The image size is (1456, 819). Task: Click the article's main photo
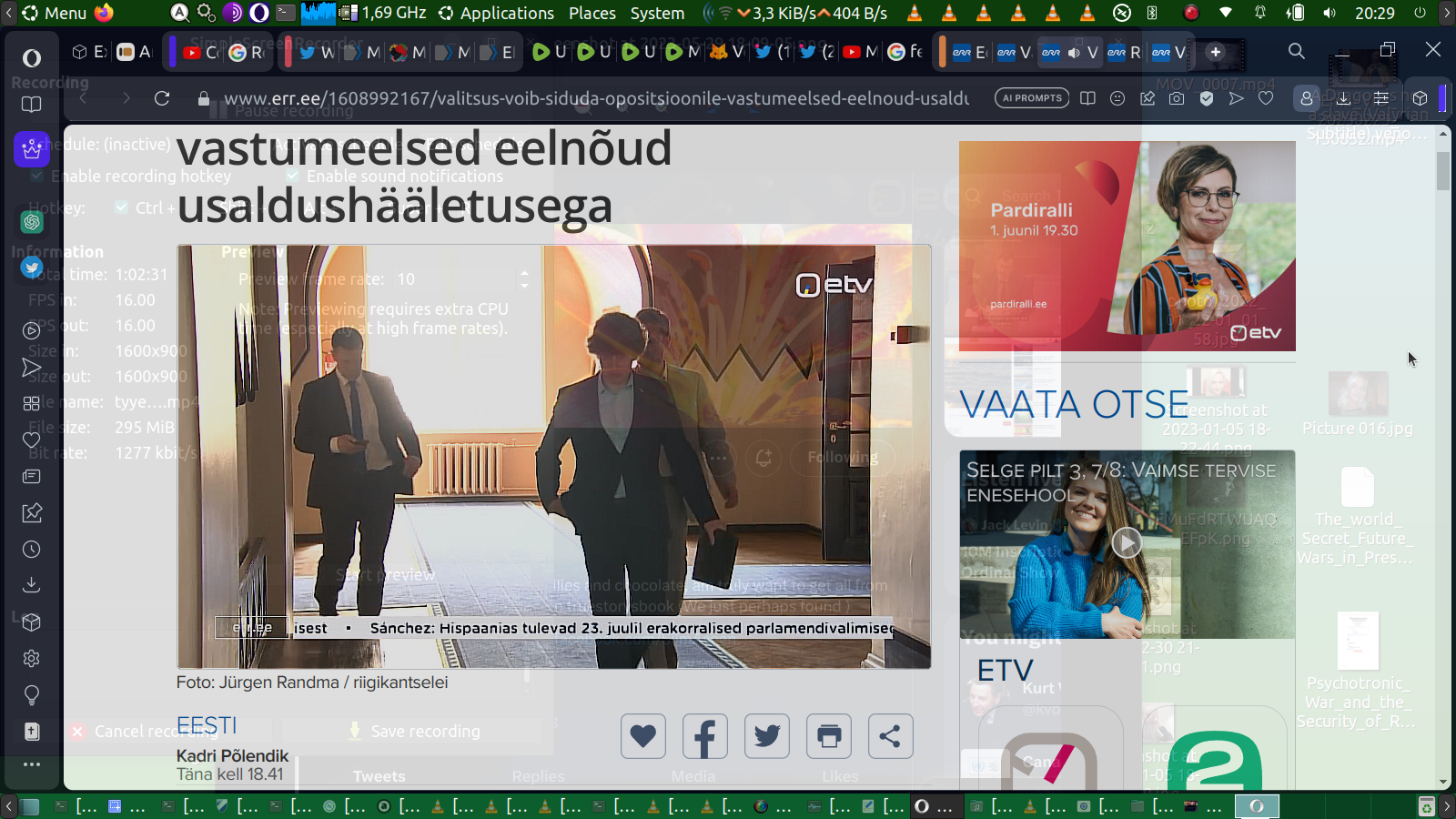(553, 457)
